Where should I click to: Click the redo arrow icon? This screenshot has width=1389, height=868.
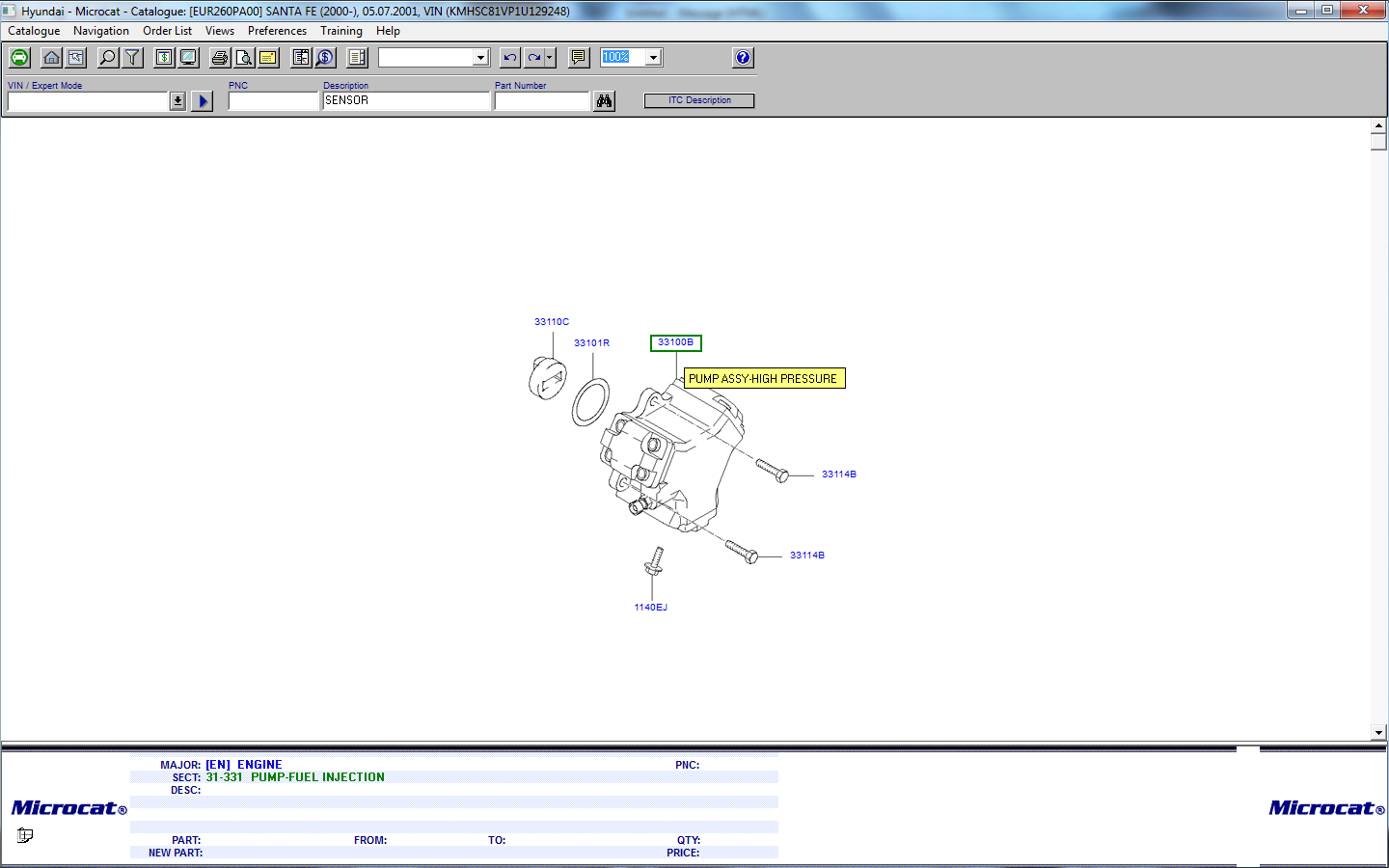(x=533, y=58)
